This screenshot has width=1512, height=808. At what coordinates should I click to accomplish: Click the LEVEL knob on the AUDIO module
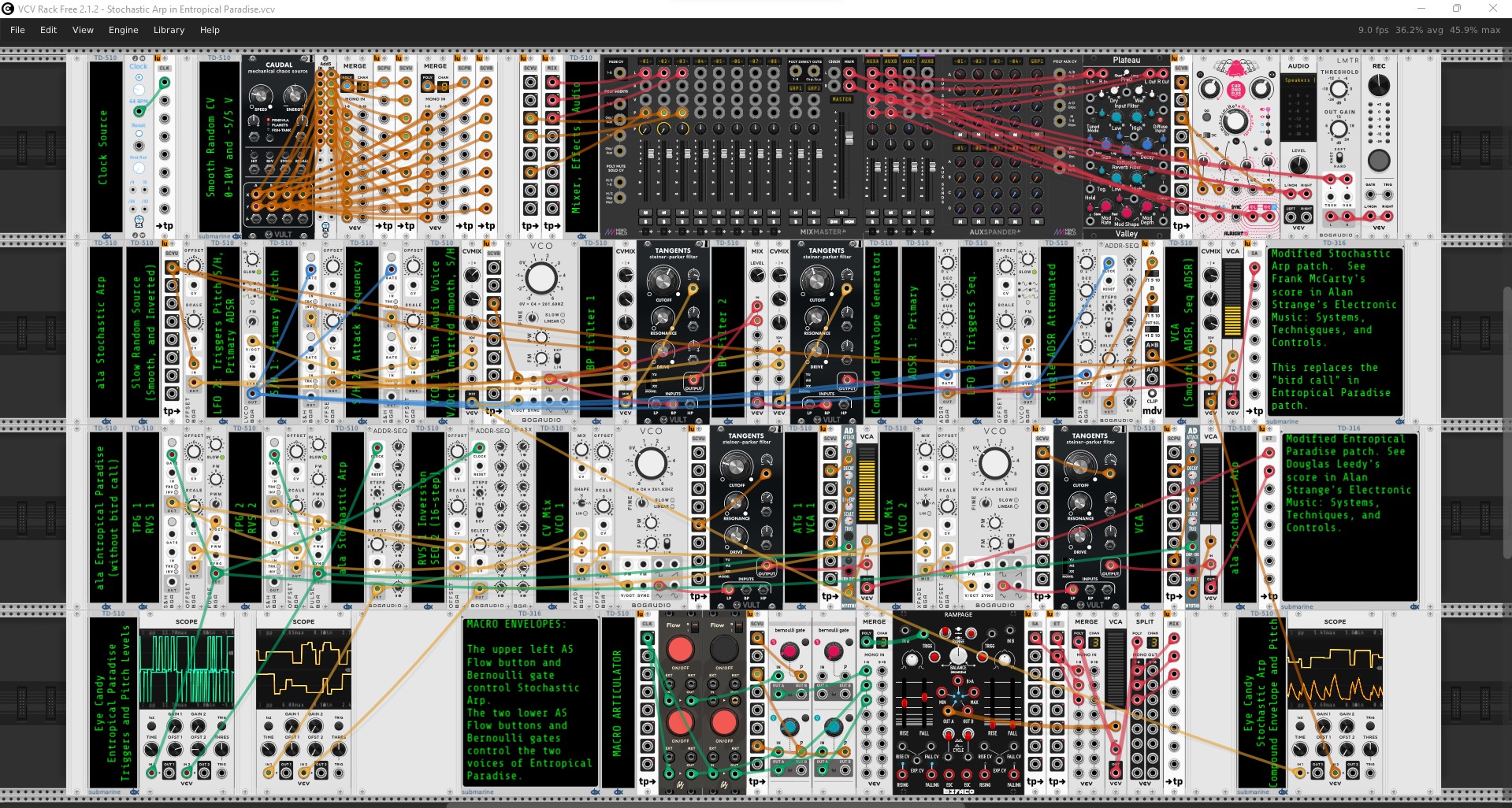click(1298, 165)
